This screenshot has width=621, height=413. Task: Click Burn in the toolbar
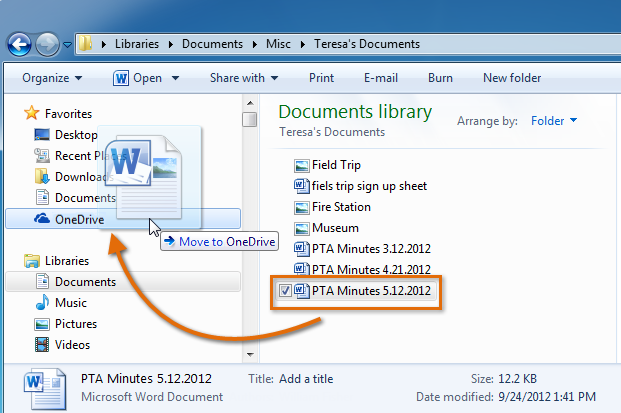pyautogui.click(x=440, y=78)
